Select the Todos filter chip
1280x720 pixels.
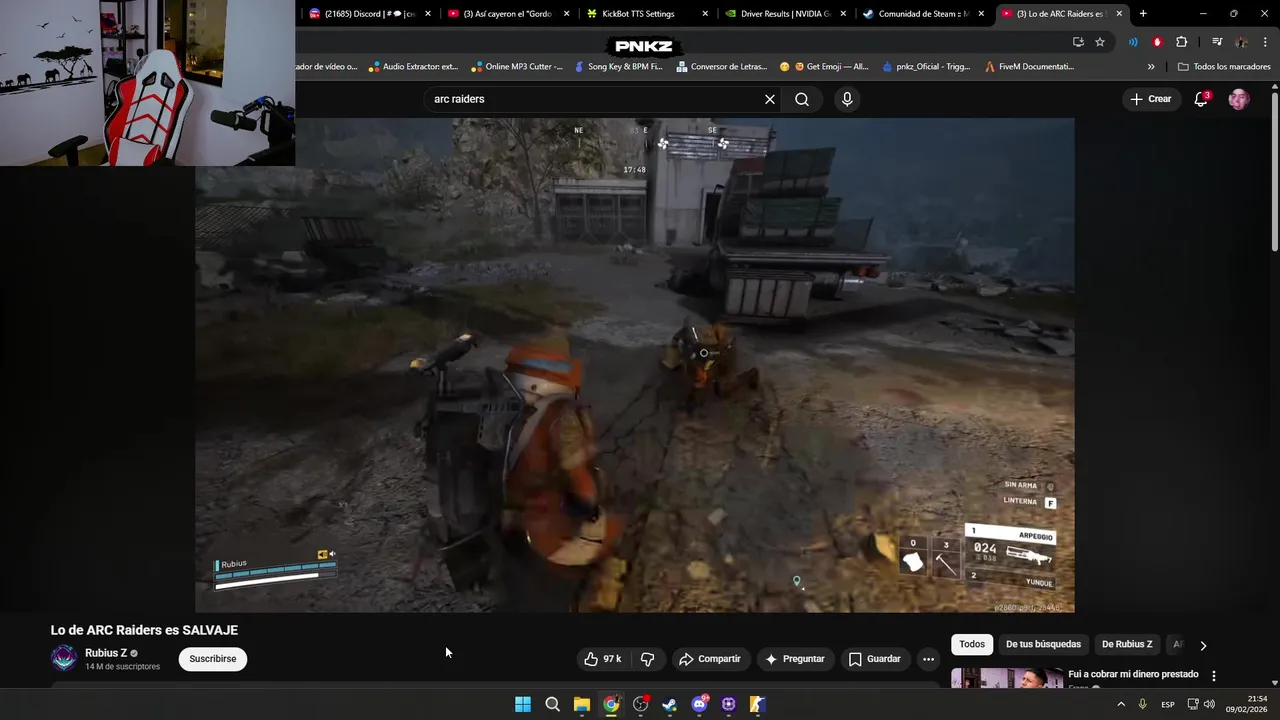pos(972,644)
